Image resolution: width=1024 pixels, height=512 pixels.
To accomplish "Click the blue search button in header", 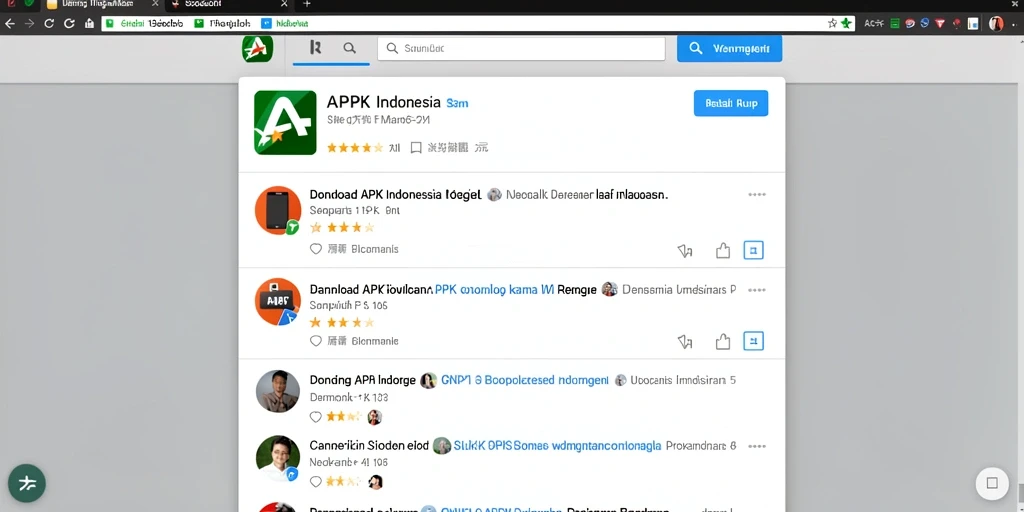I will pos(729,48).
